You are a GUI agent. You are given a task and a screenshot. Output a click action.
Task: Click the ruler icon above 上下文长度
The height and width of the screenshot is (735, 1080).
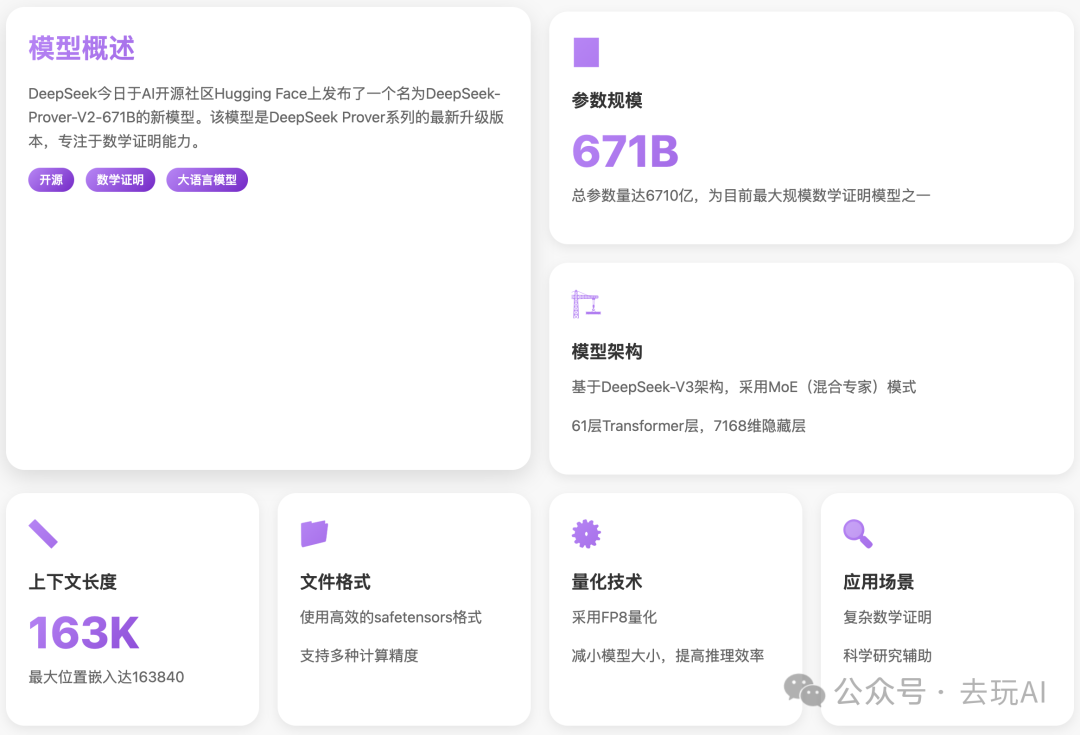pos(43,534)
